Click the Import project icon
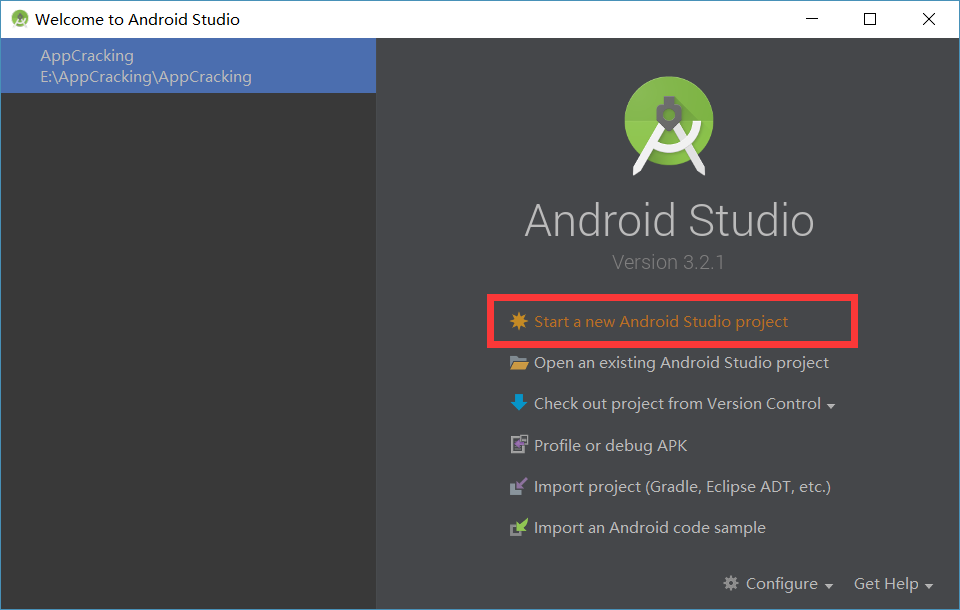960x610 pixels. tap(518, 485)
